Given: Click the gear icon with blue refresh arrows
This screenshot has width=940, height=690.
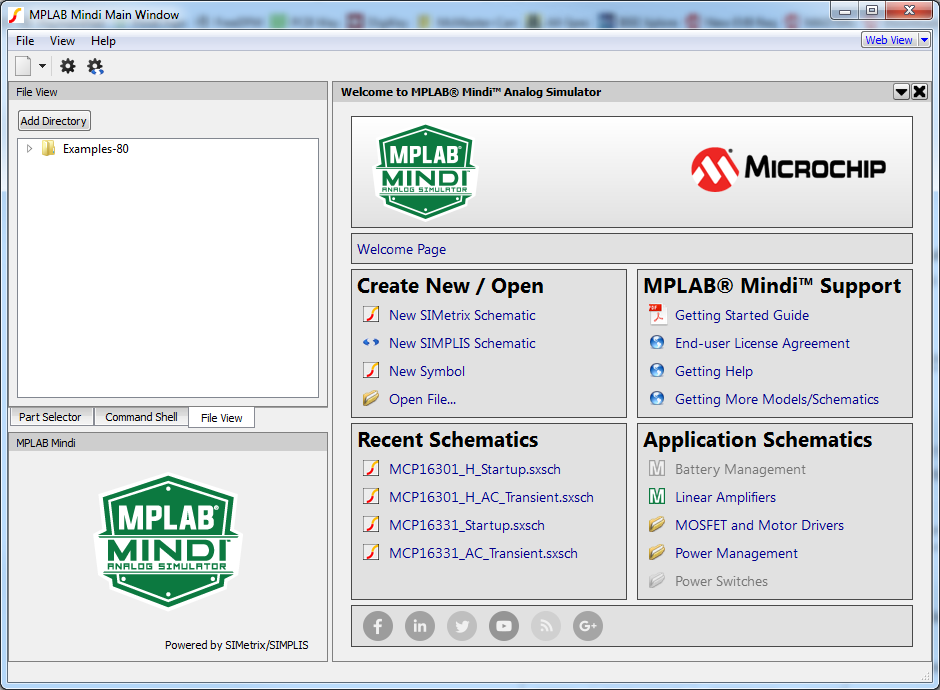Looking at the screenshot, I should pyautogui.click(x=95, y=65).
